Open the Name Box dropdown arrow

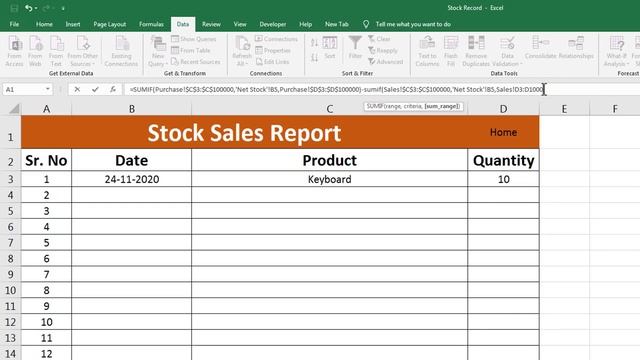coord(48,89)
